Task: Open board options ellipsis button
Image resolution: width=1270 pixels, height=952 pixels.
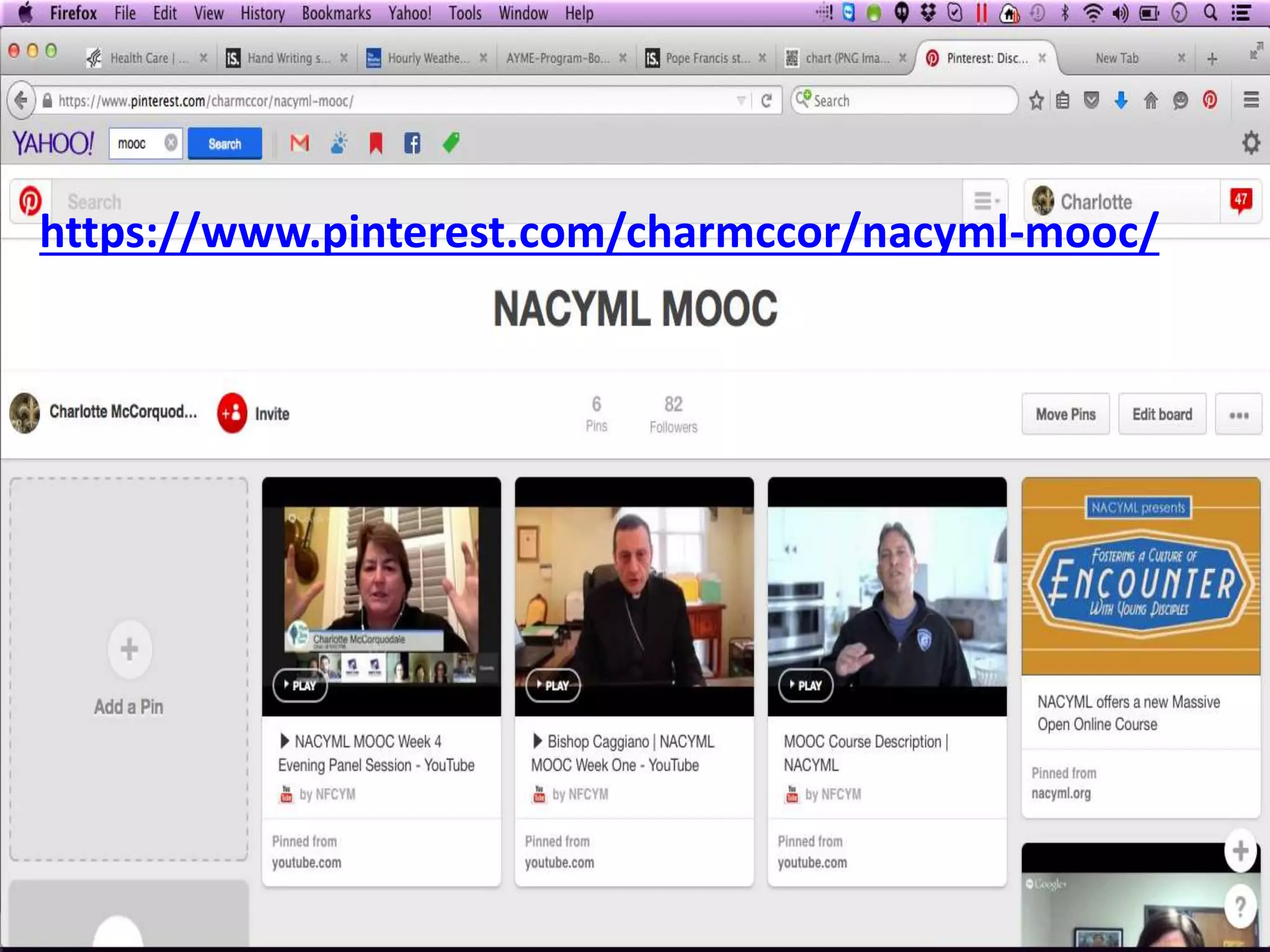Action: pyautogui.click(x=1238, y=414)
